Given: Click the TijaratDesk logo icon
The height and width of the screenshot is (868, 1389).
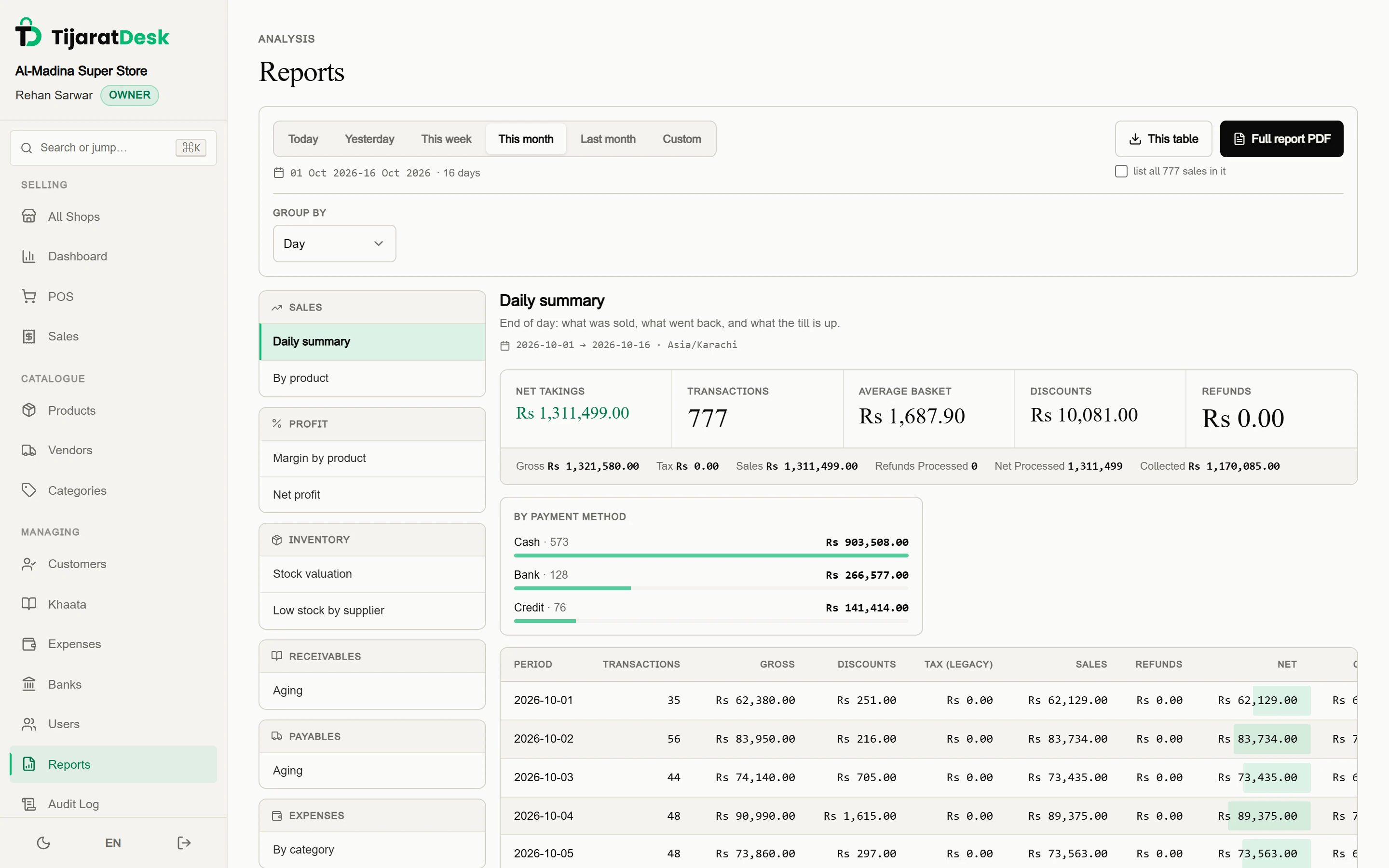Looking at the screenshot, I should [28, 33].
